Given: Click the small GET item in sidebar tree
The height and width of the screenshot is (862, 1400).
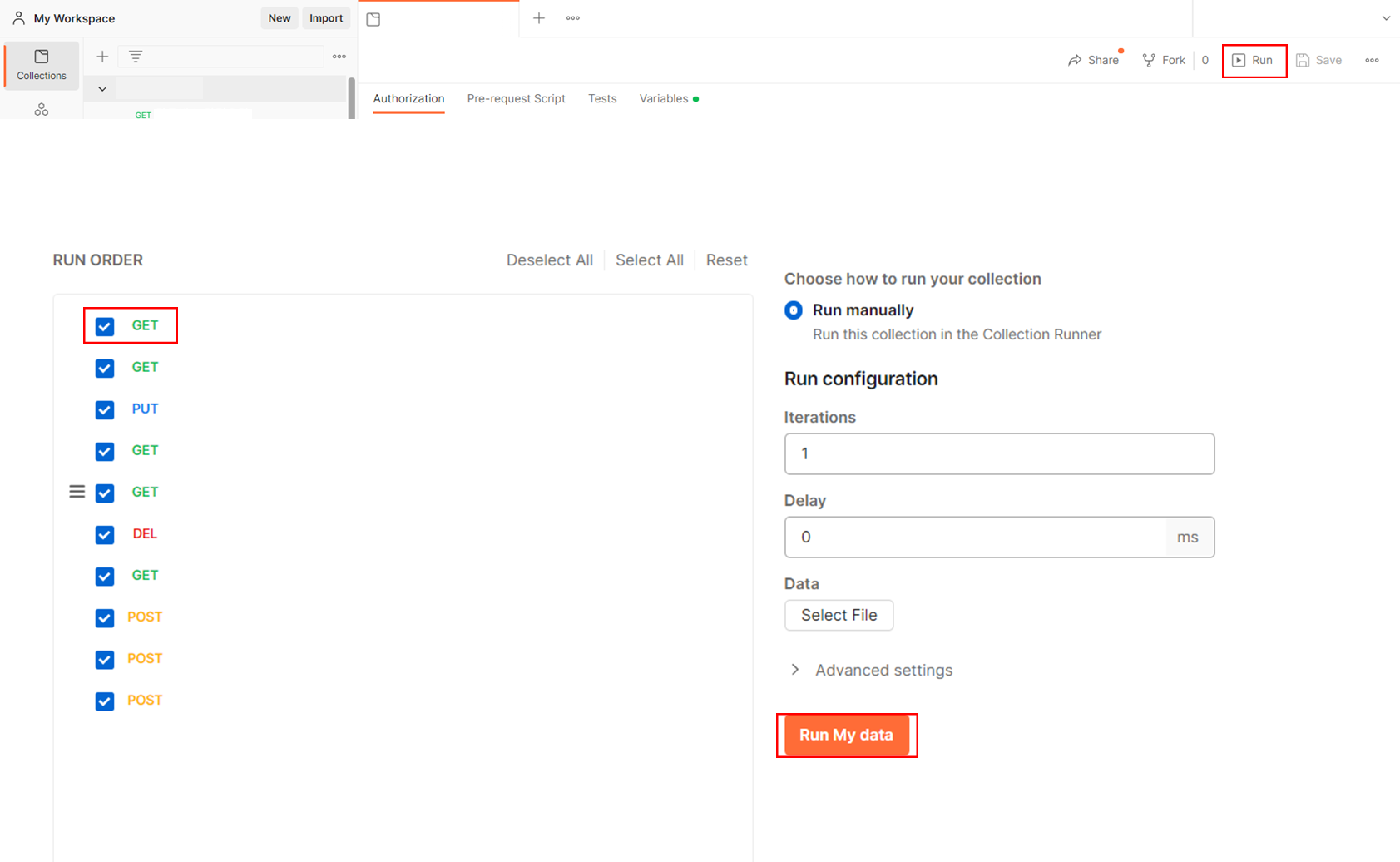Looking at the screenshot, I should pos(143,115).
